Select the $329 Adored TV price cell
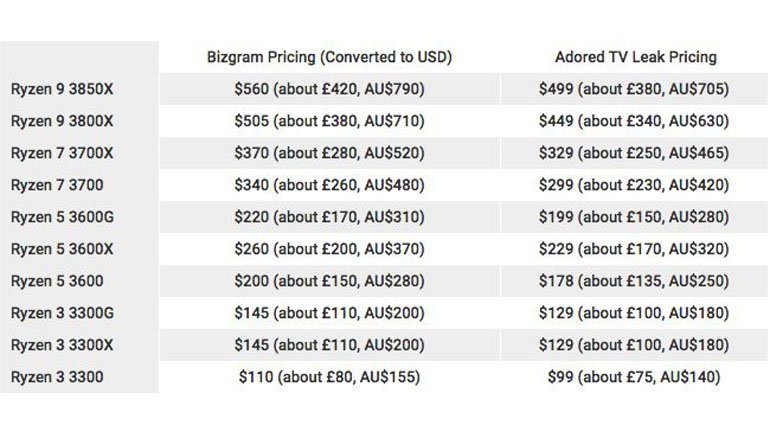 click(636, 153)
